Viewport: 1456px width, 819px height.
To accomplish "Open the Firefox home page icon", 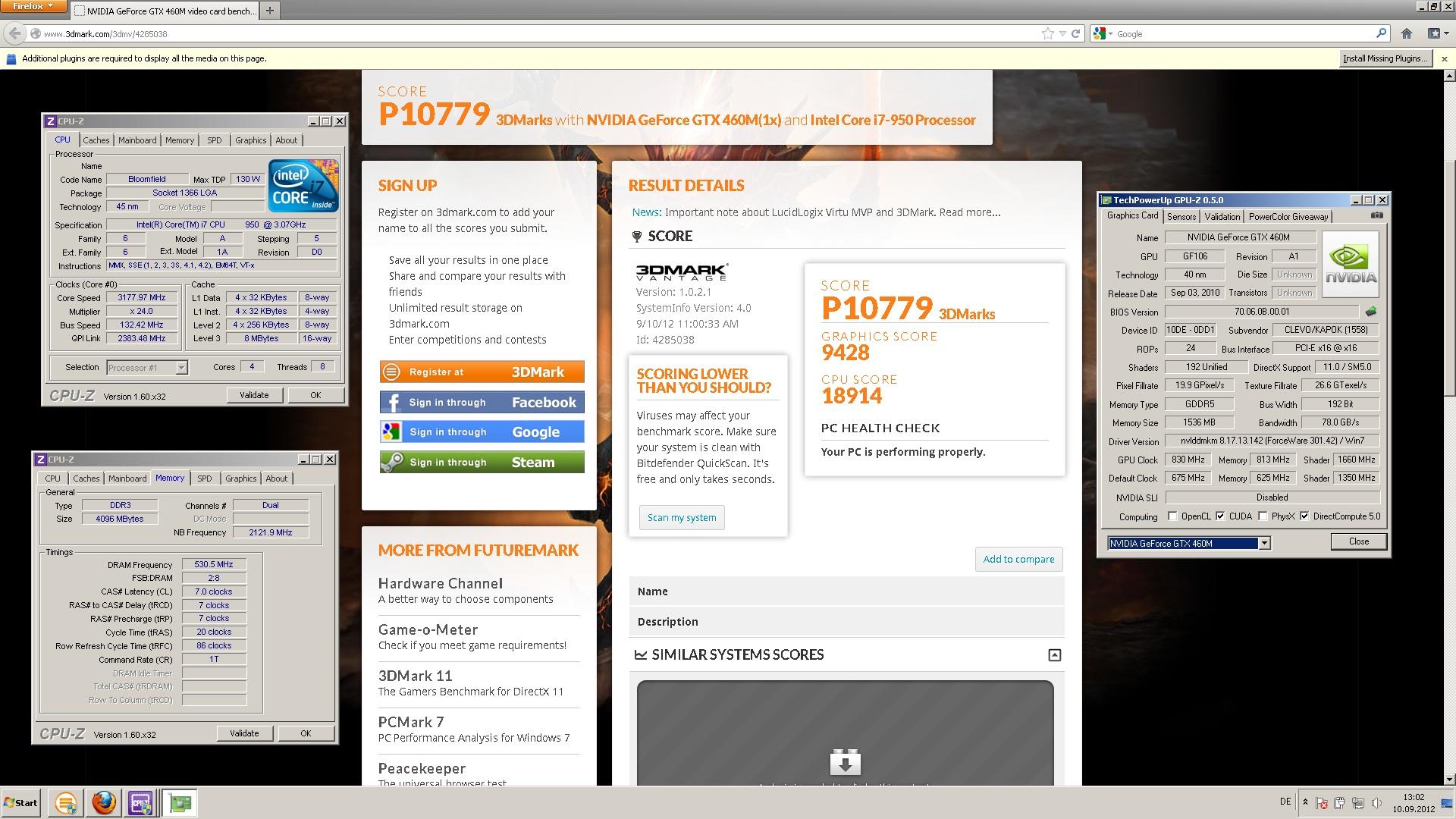I will point(1407,33).
